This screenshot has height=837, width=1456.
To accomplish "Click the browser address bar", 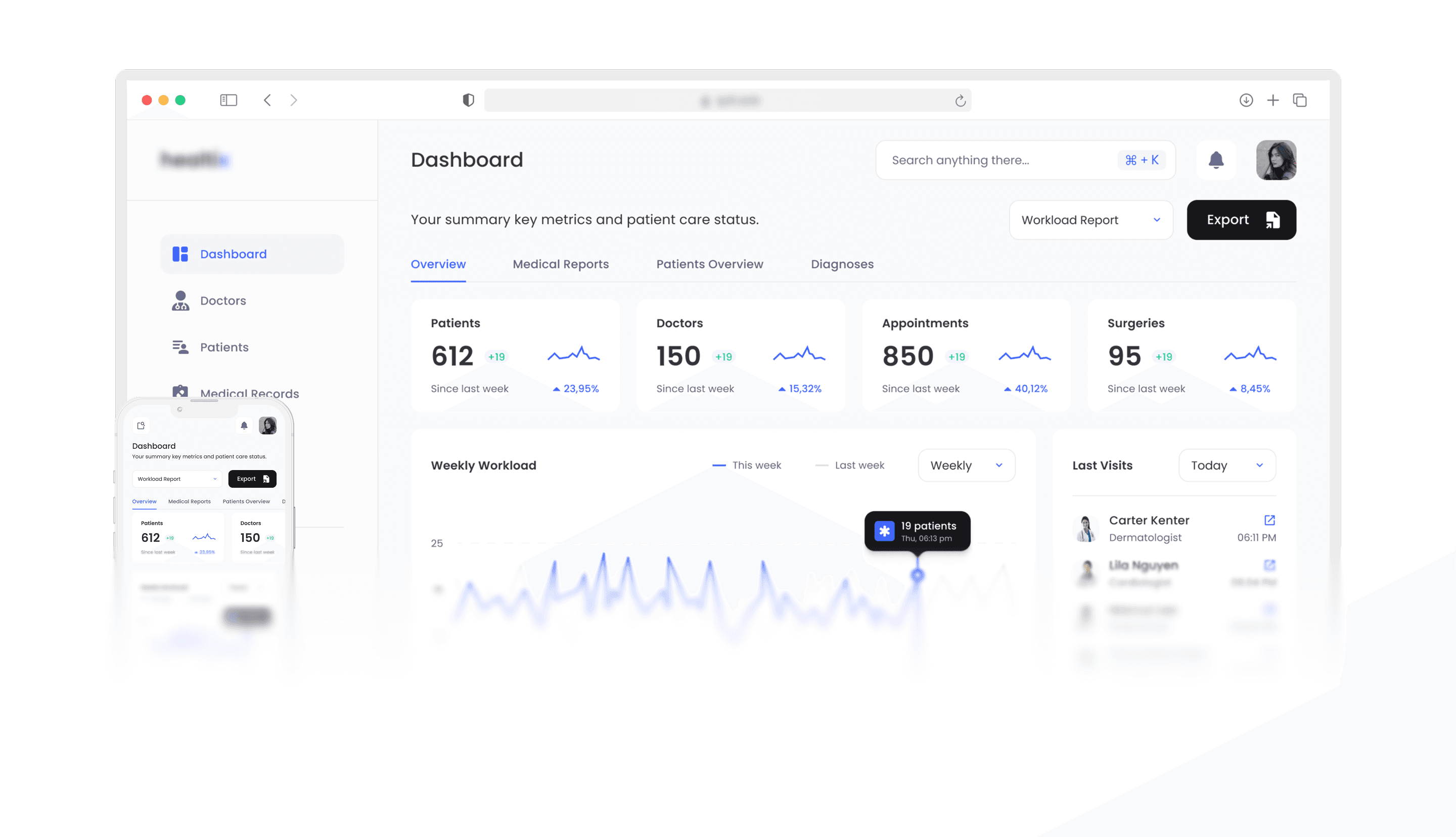I will tap(727, 101).
